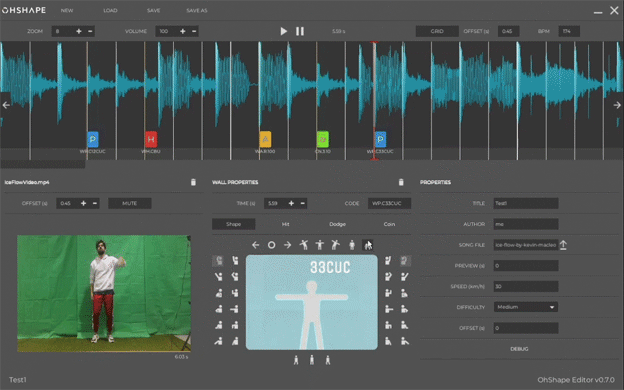
Task: Click the DEBUG button
Action: click(x=519, y=349)
